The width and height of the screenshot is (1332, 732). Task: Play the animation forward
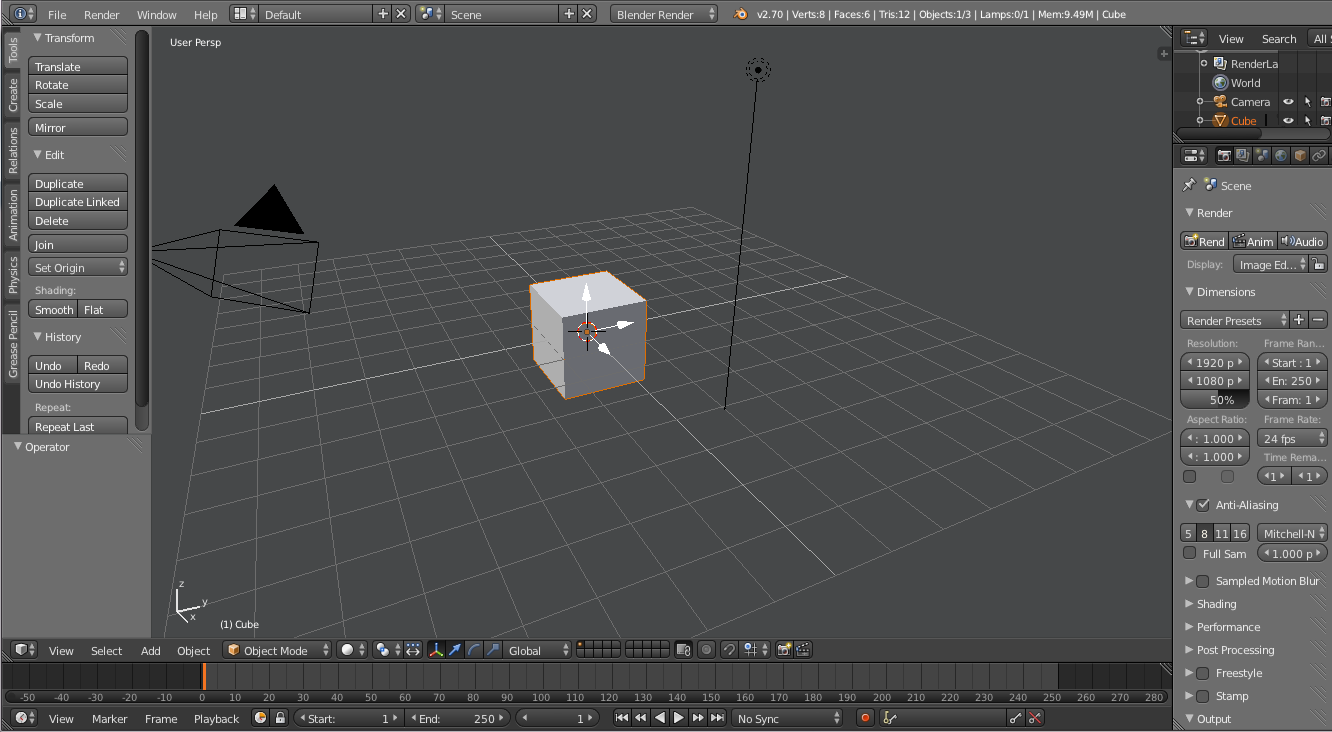(x=679, y=718)
